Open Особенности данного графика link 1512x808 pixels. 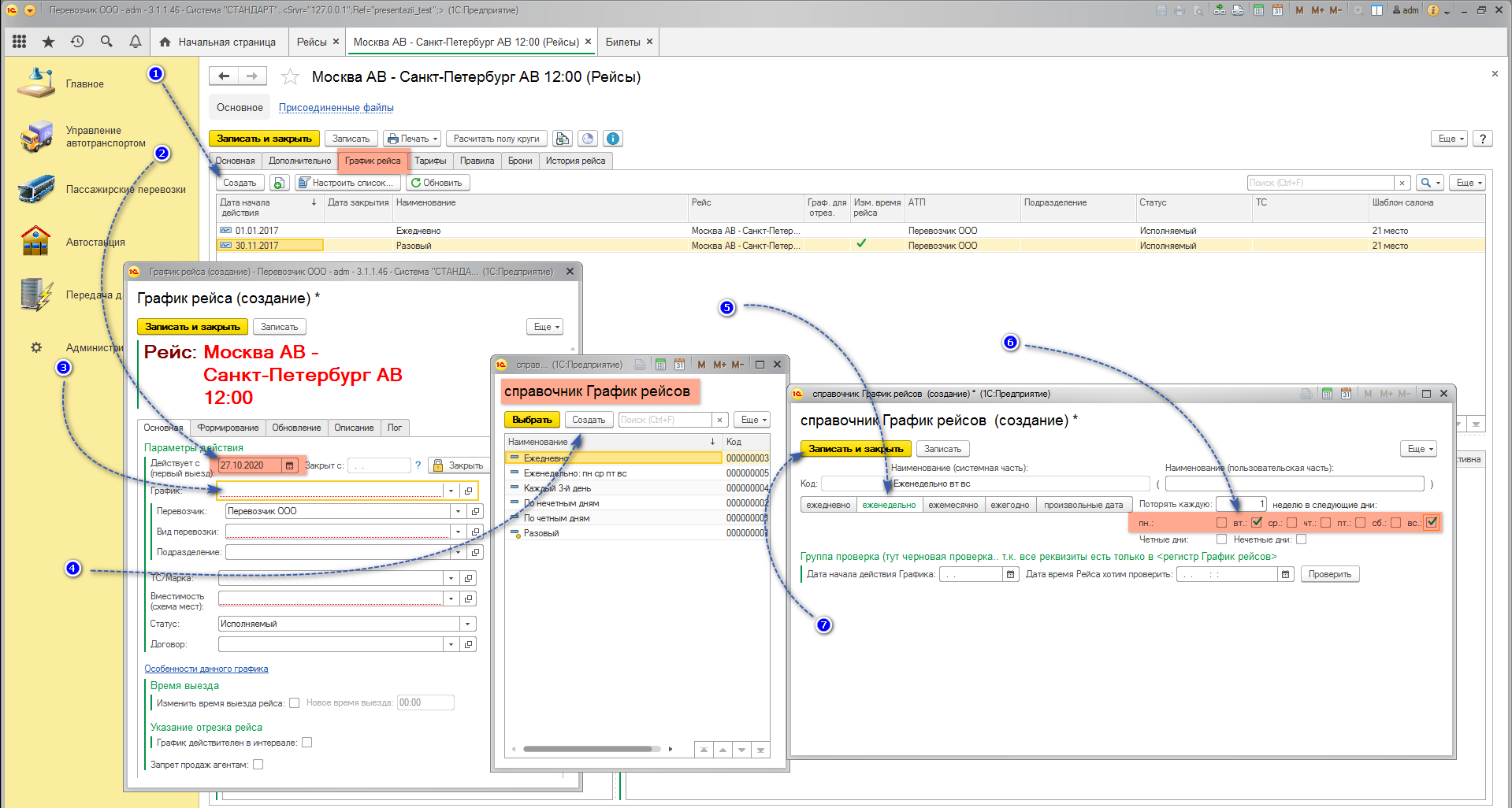[x=206, y=669]
